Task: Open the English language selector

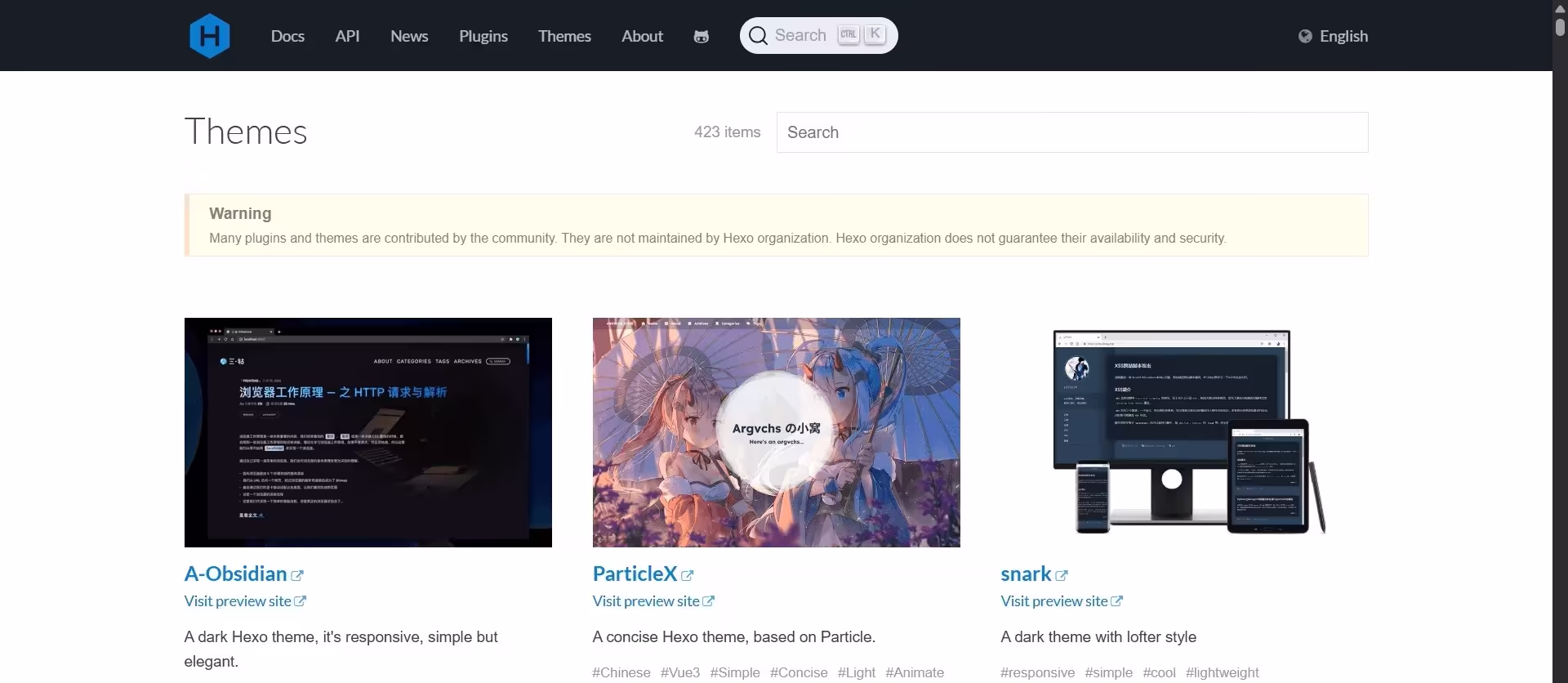Action: [x=1333, y=36]
